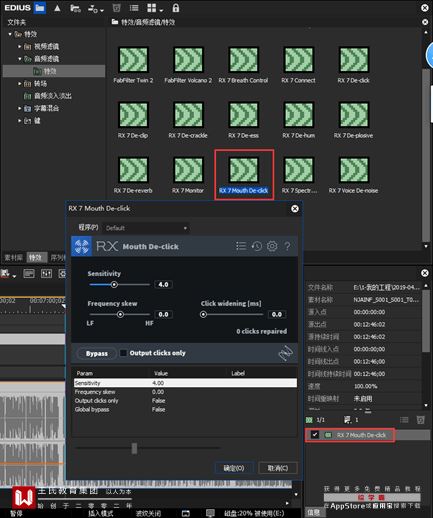Select the RX 7 De-plosive effect
The width and height of the screenshot is (433, 518).
click(x=353, y=120)
